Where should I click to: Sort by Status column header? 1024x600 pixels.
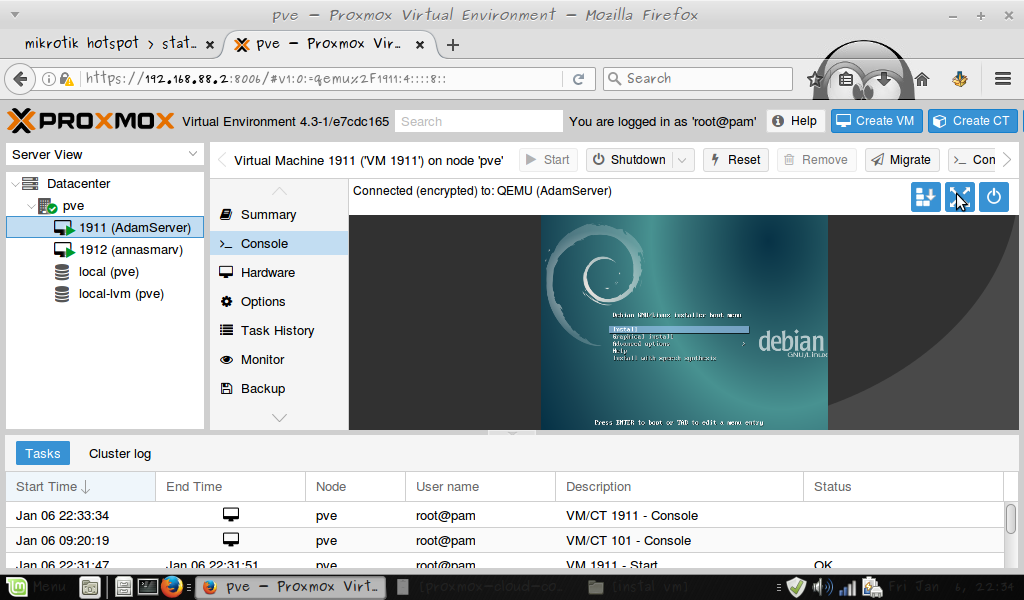tap(903, 487)
